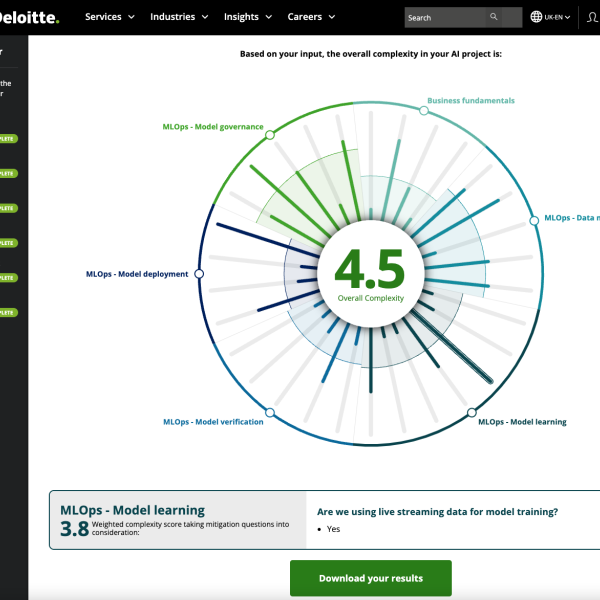Screen dimensions: 600x600
Task: Open the user account icon
Action: pyautogui.click(x=592, y=17)
